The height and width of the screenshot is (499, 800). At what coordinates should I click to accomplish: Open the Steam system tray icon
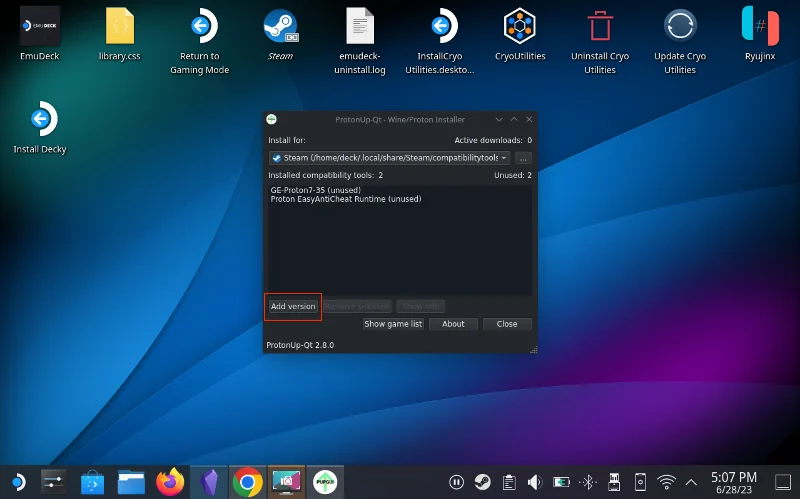(x=482, y=482)
